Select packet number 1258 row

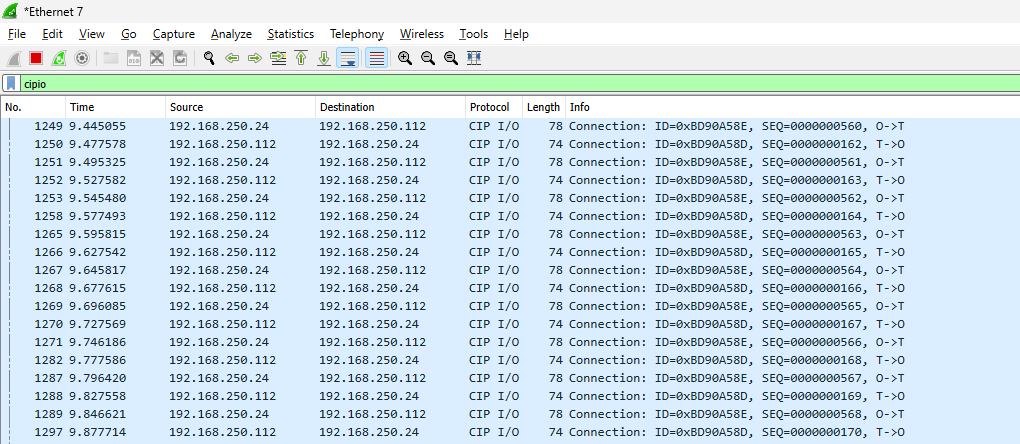coord(400,216)
